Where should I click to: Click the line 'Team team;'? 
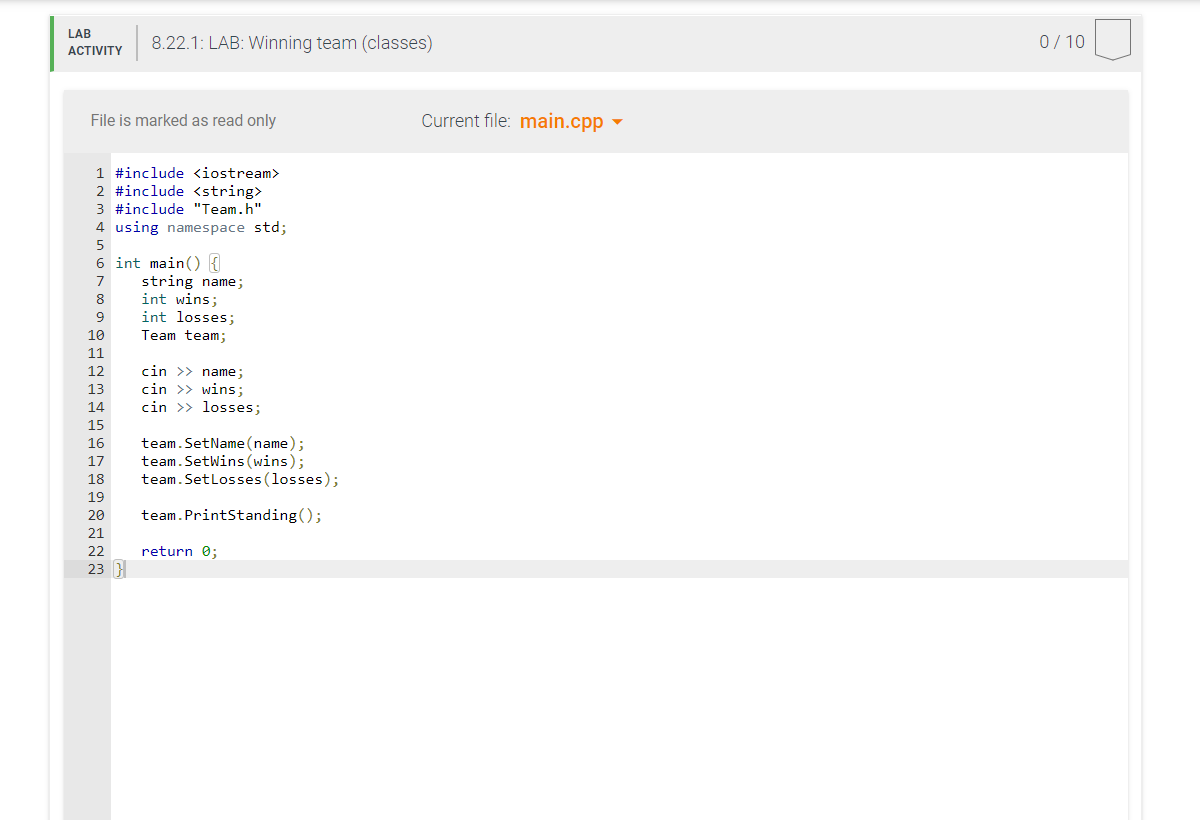(184, 335)
